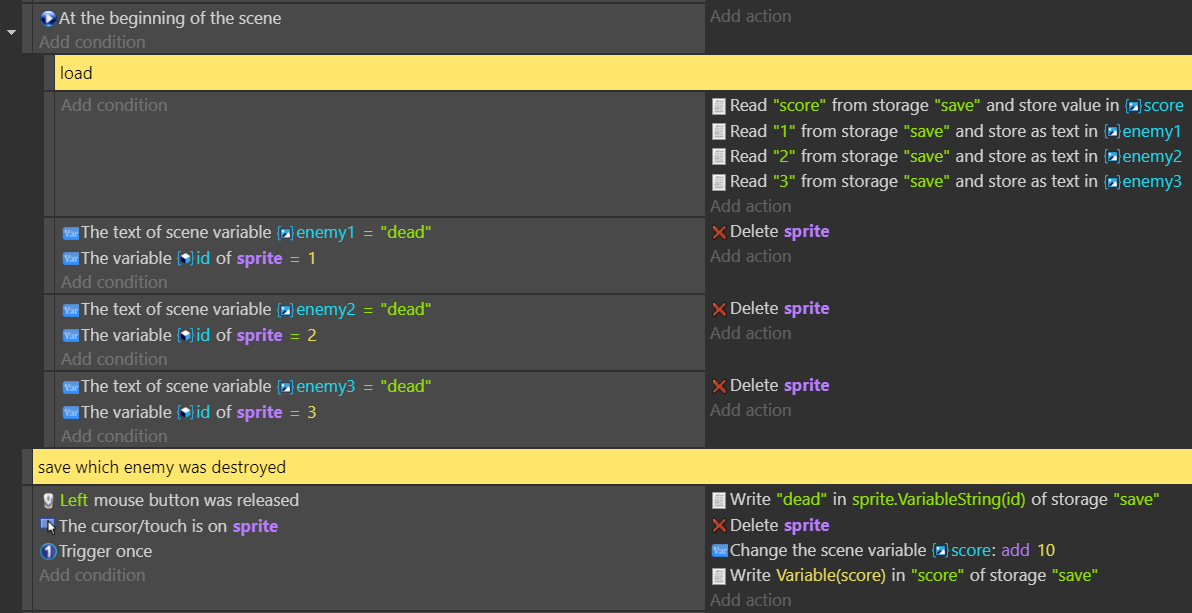This screenshot has width=1192, height=613.
Task: Select condition text enemy2 = "dead"
Action: (256, 310)
